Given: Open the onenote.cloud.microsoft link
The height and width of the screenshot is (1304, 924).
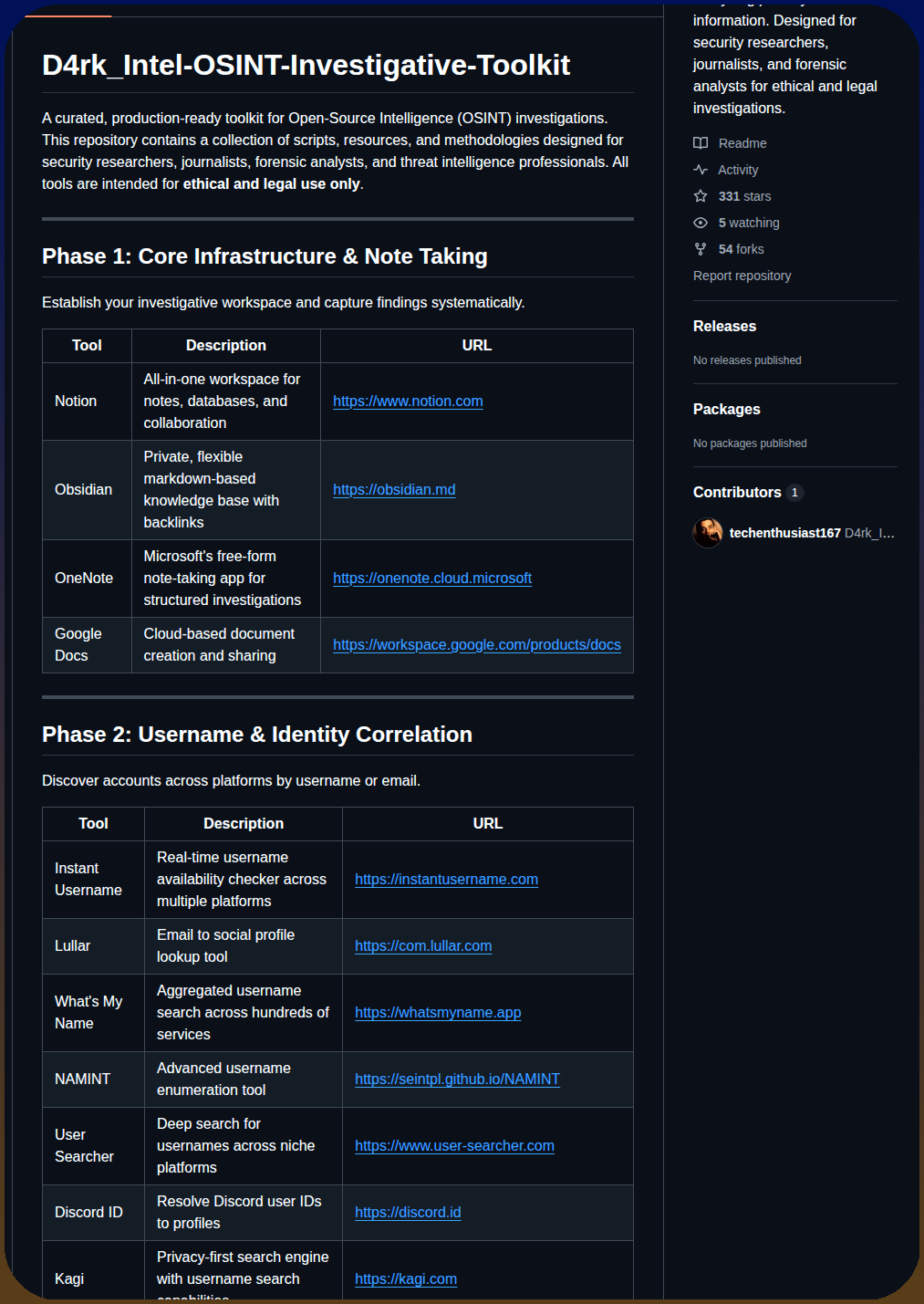Looking at the screenshot, I should pyautogui.click(x=432, y=579).
